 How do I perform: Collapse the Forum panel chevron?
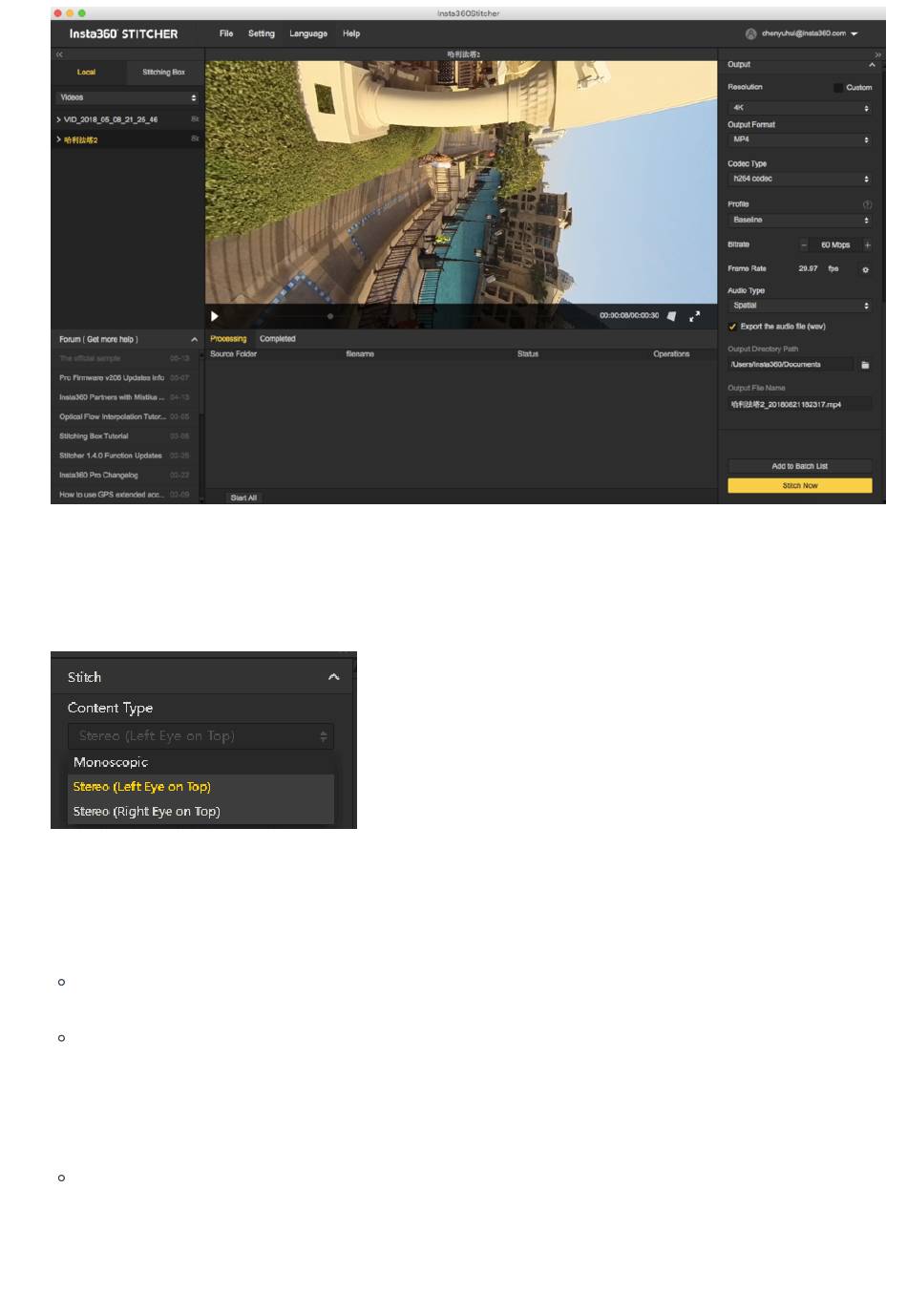click(194, 339)
